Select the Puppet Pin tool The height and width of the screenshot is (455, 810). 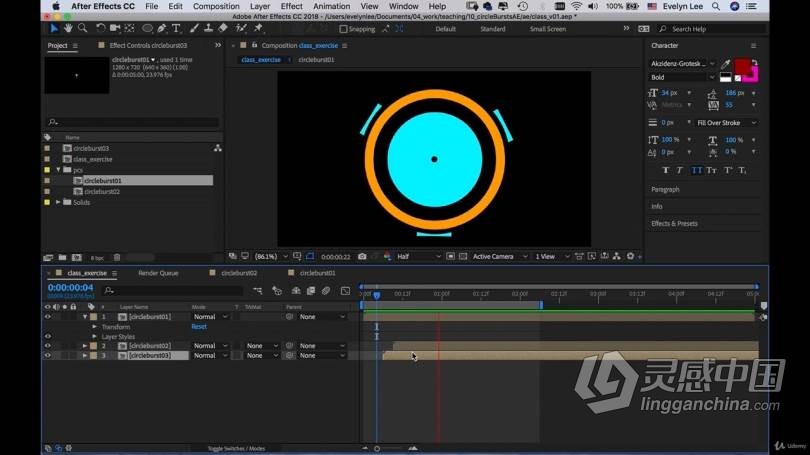point(255,28)
